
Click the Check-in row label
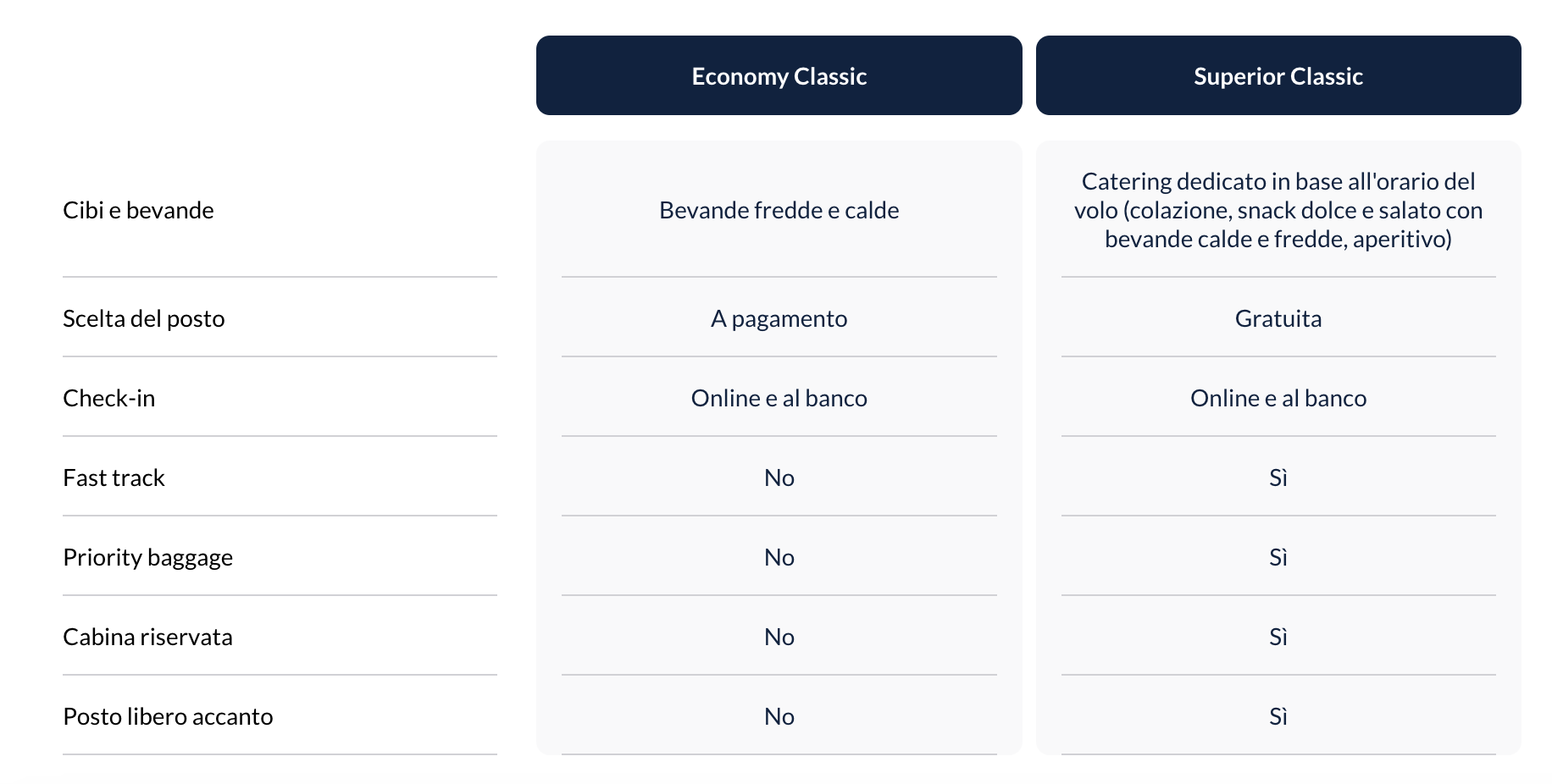pyautogui.click(x=109, y=398)
